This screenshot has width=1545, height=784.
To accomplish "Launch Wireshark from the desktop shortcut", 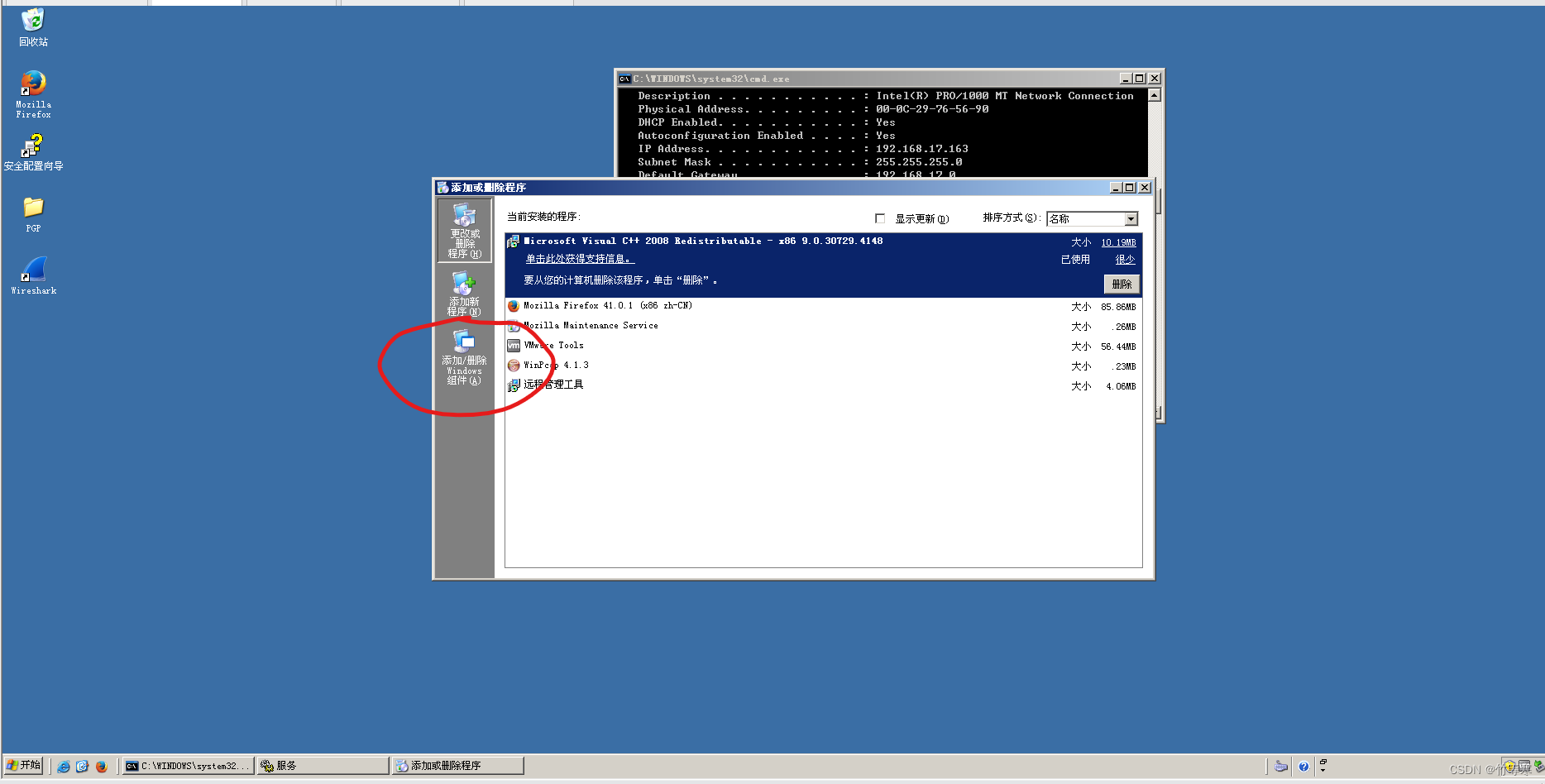I will [33, 275].
